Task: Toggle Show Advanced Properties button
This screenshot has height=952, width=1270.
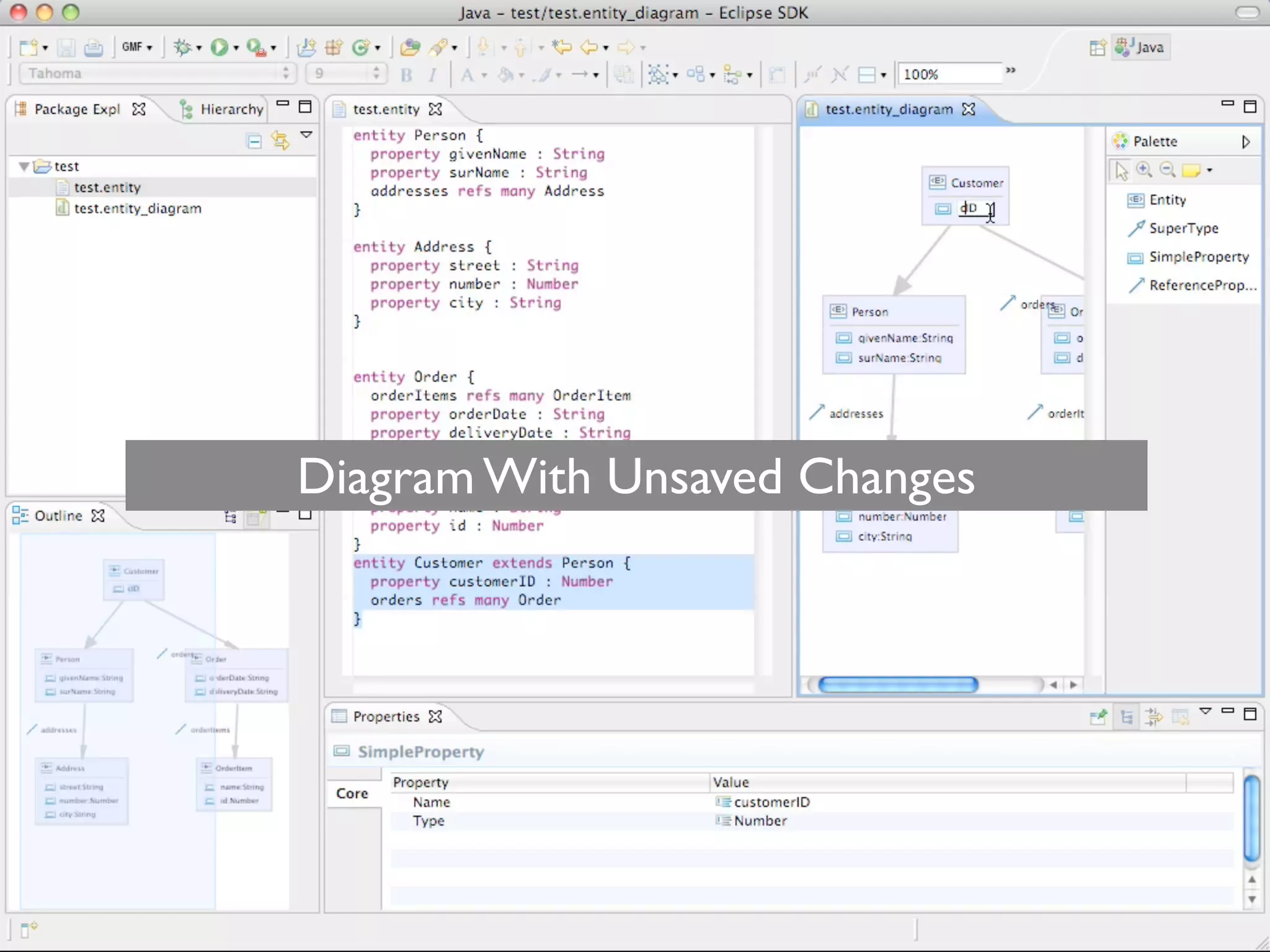Action: (1153, 717)
